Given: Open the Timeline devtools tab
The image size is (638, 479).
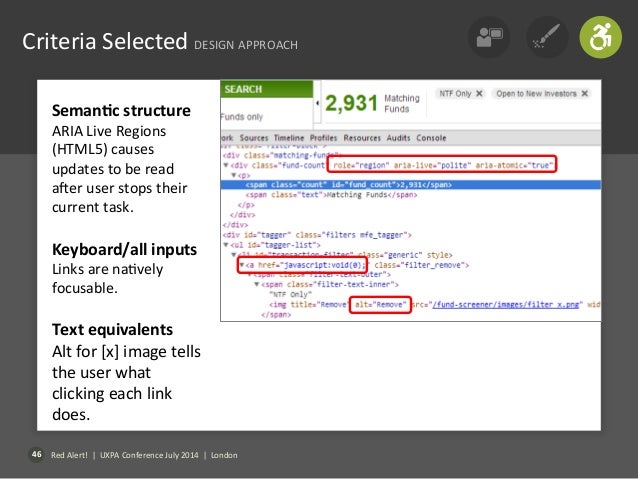Looking at the screenshot, I should (x=289, y=138).
